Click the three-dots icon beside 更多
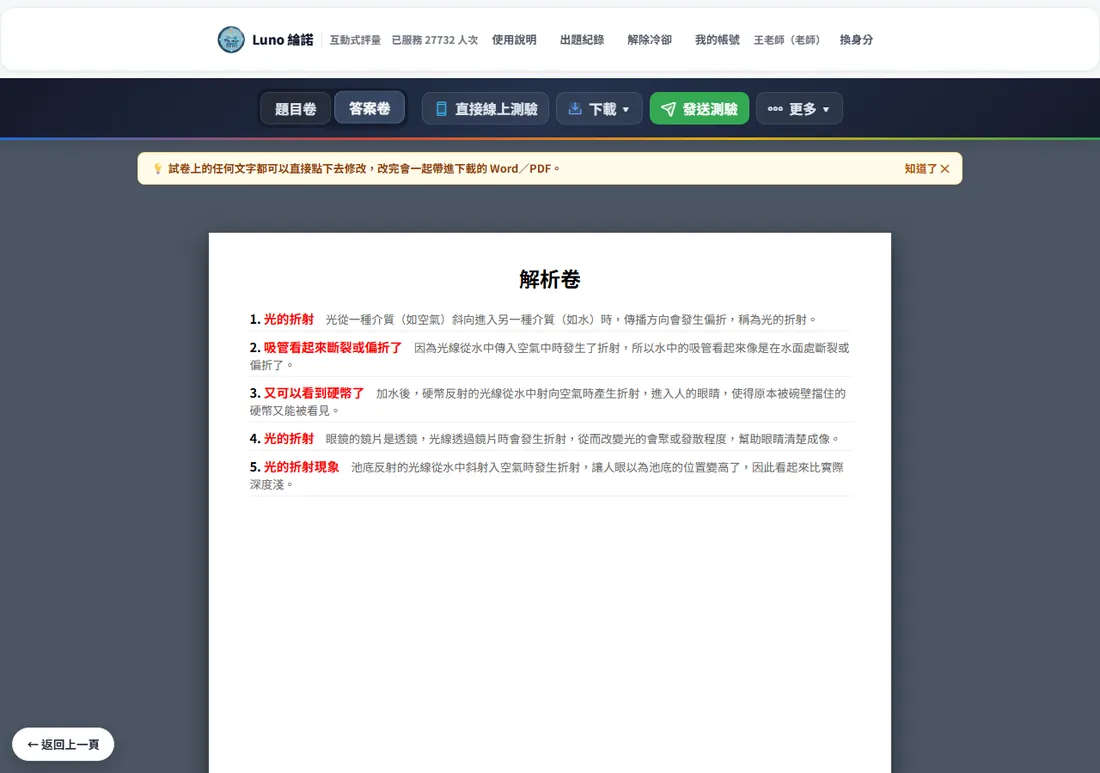1100x773 pixels. [775, 109]
